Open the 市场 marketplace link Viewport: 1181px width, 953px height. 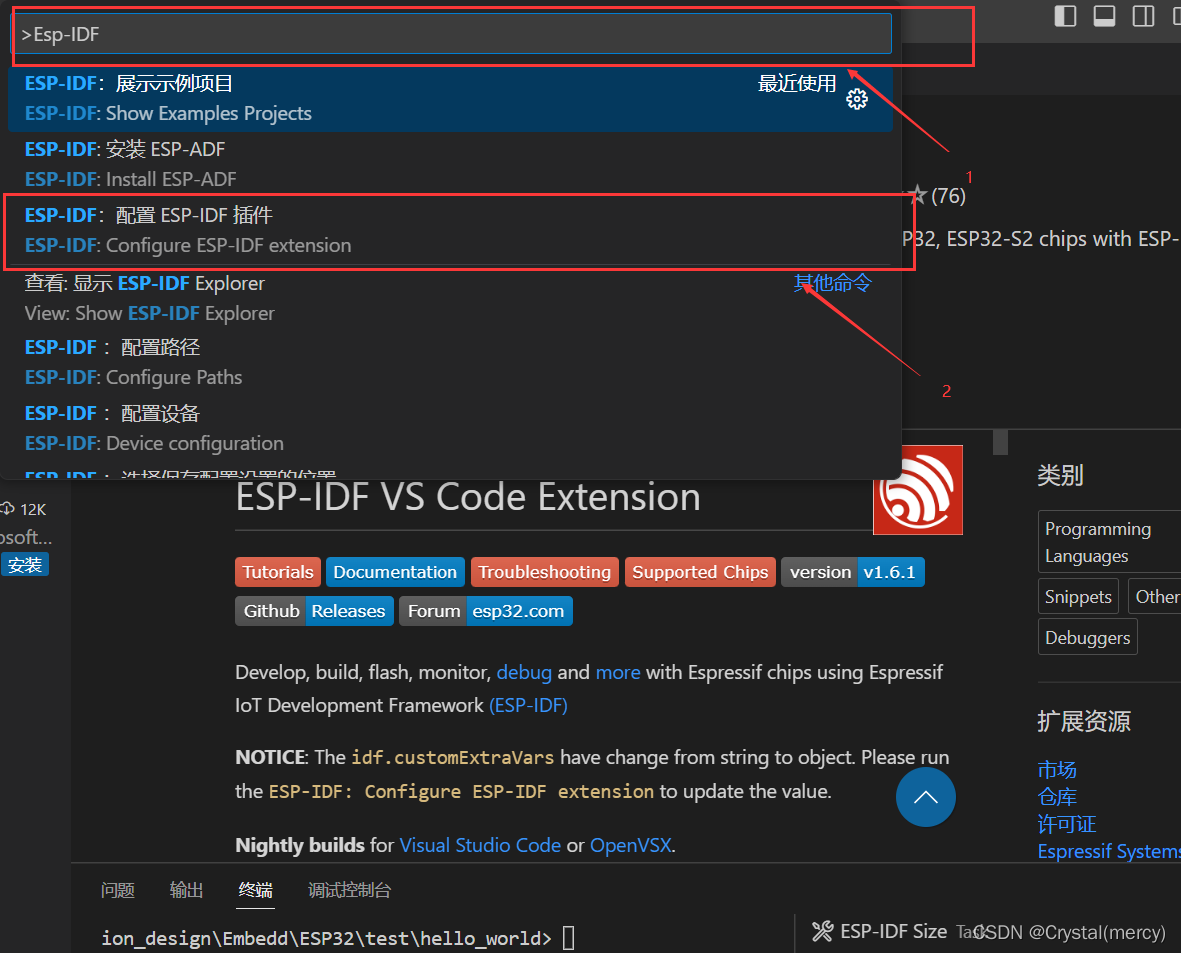pos(1057,770)
